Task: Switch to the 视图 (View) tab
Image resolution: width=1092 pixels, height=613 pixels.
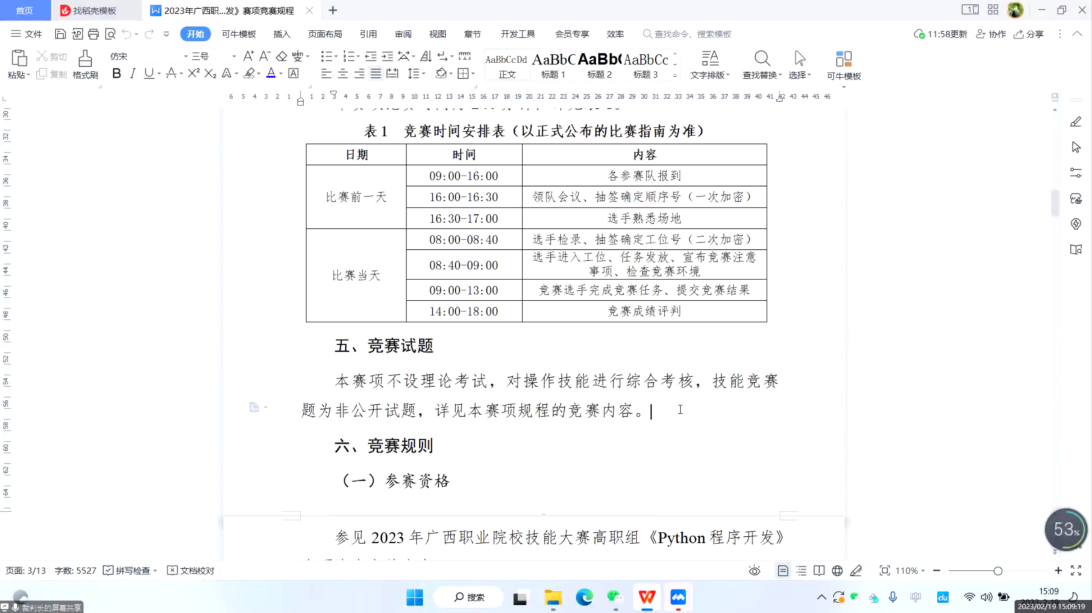Action: tap(437, 34)
